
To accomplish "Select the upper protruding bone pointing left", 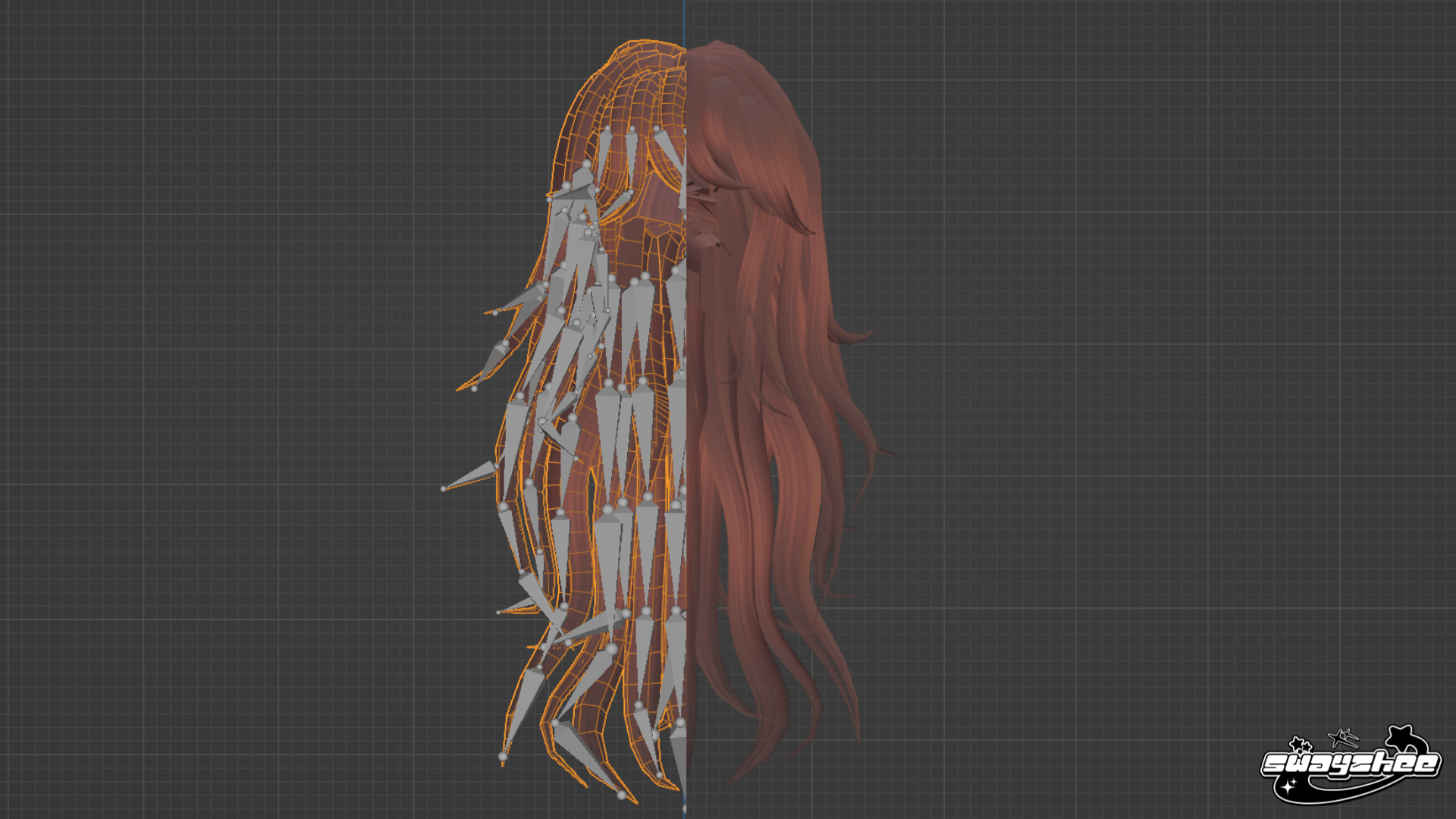I will [517, 299].
